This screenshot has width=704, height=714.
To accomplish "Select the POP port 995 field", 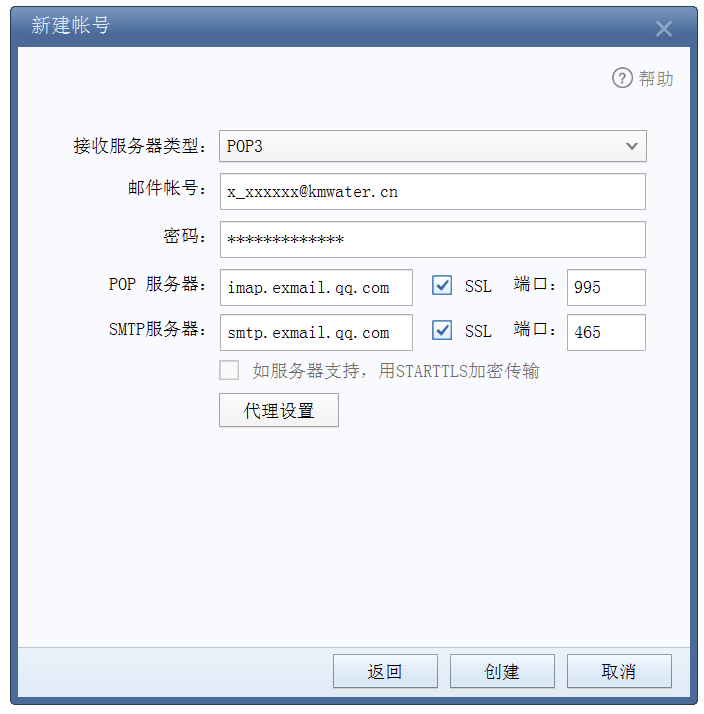I will (x=606, y=287).
